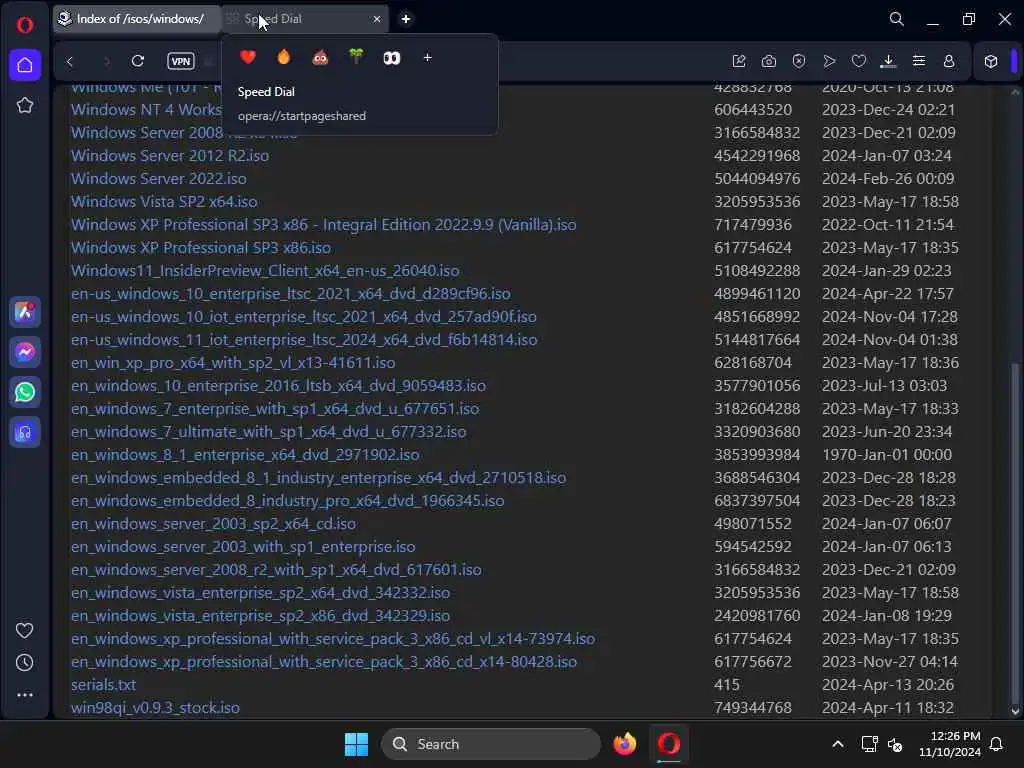Open en_windows_server_2003_sp2_x64_cd.iso link
This screenshot has height=768, width=1024.
pyautogui.click(x=214, y=523)
